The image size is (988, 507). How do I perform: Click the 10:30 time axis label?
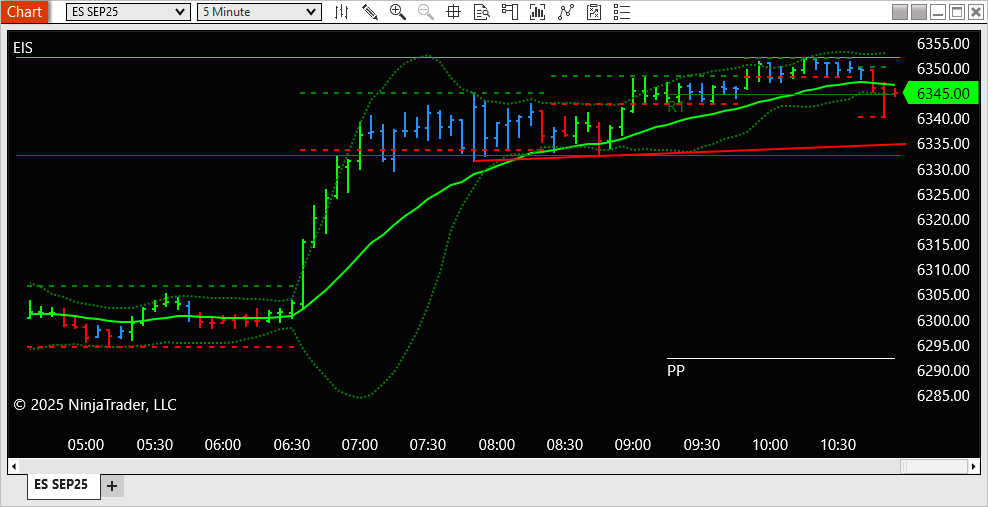839,445
